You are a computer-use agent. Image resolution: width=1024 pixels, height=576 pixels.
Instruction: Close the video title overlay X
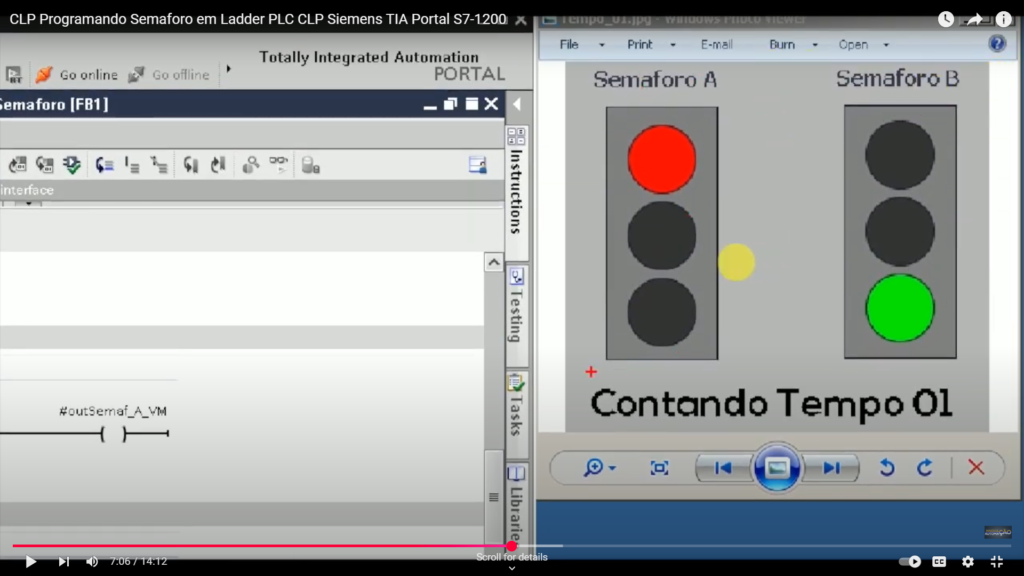[520, 20]
